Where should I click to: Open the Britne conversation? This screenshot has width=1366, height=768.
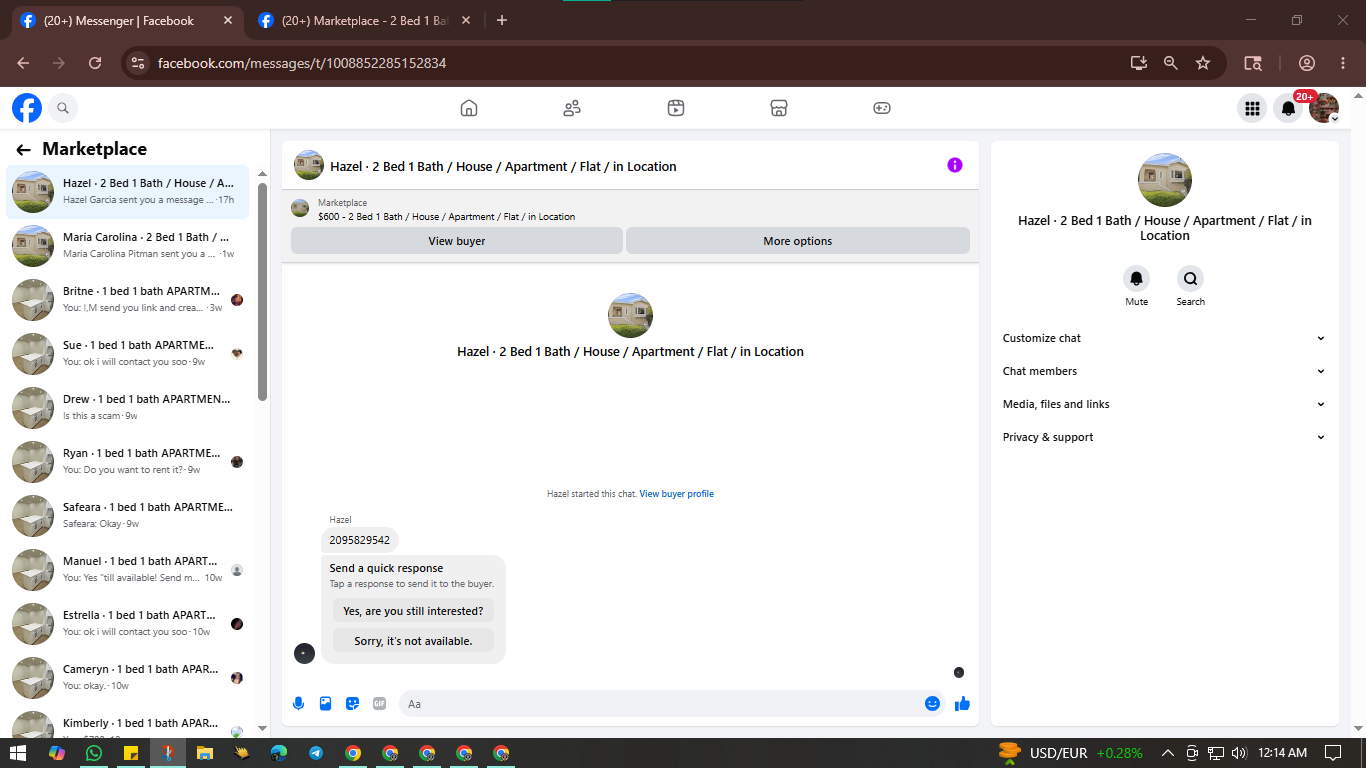128,299
